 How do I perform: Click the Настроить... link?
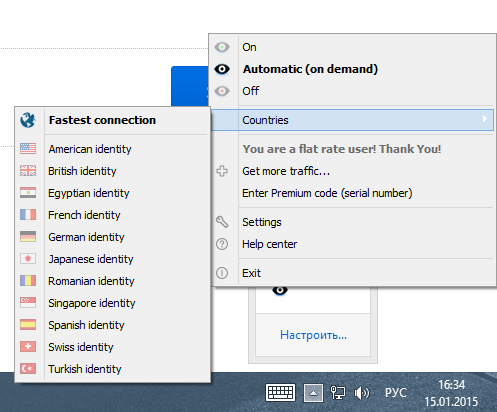coord(313,335)
